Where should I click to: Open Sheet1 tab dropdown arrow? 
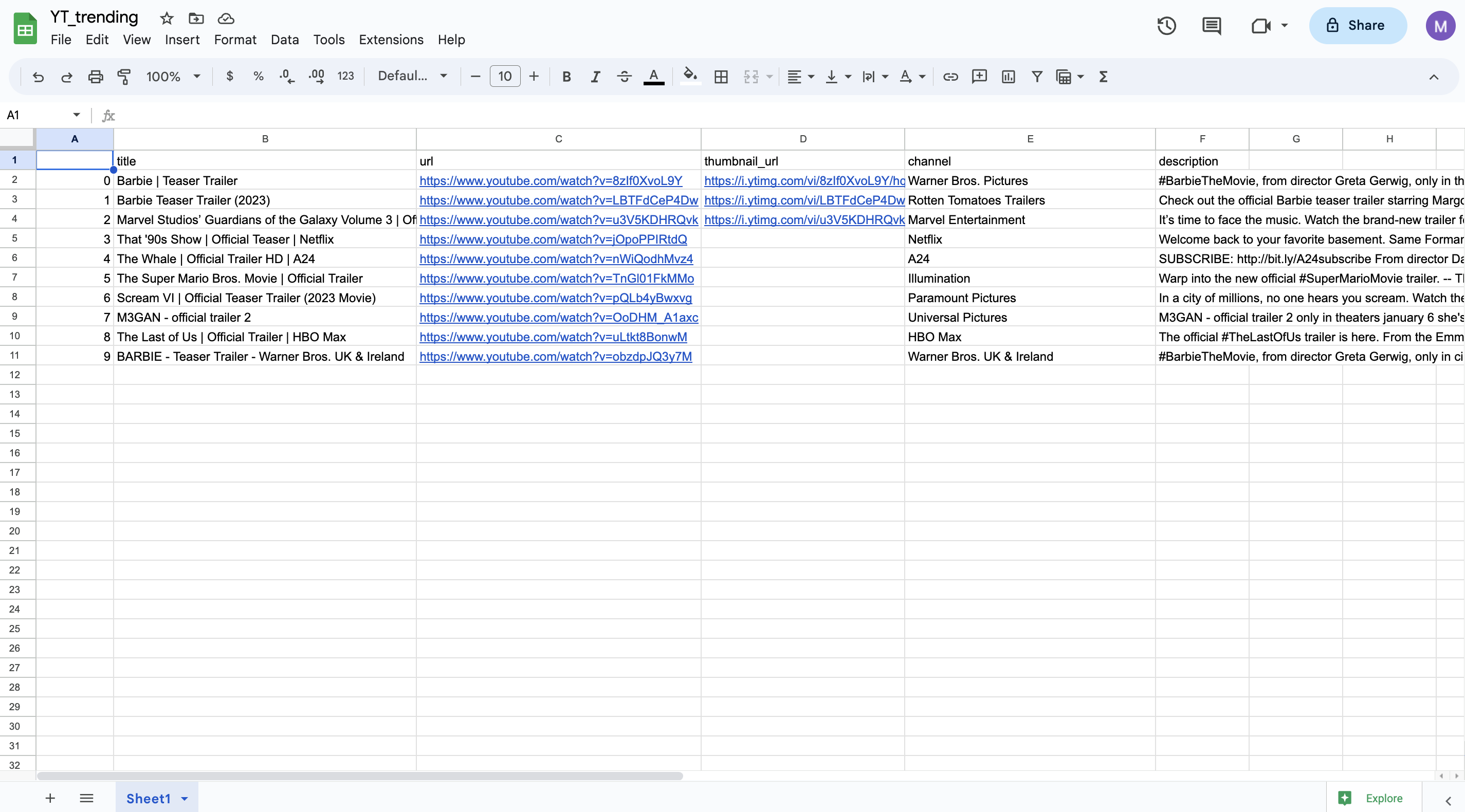184,799
